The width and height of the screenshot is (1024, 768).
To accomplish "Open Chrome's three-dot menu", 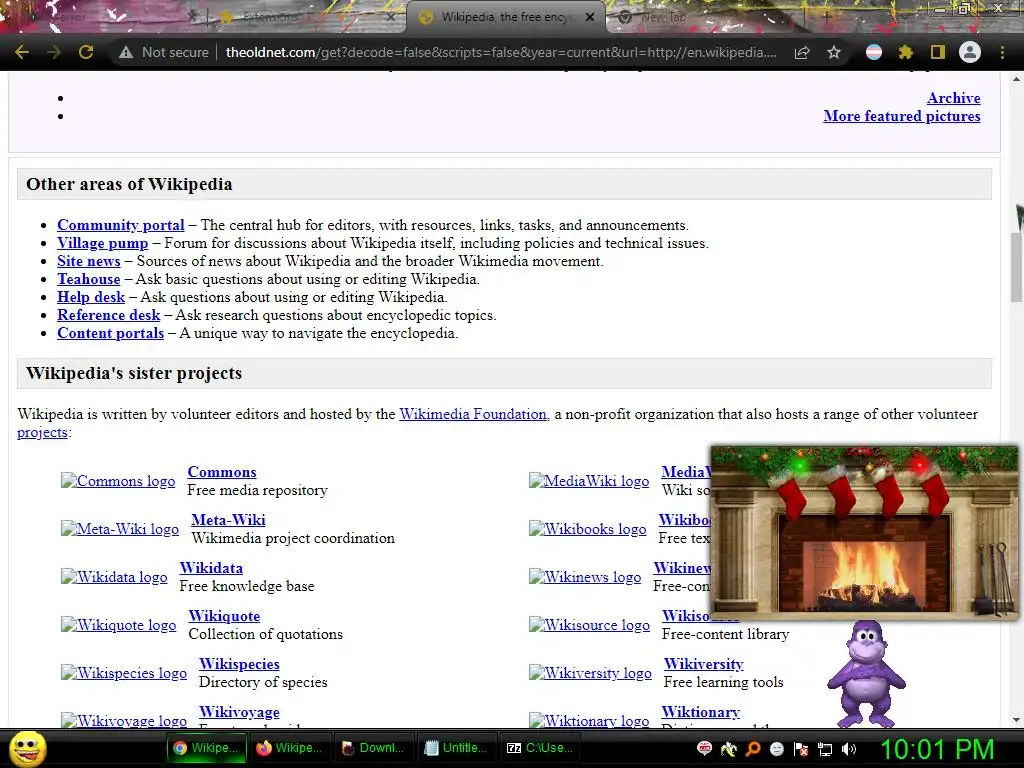I will tap(1002, 52).
